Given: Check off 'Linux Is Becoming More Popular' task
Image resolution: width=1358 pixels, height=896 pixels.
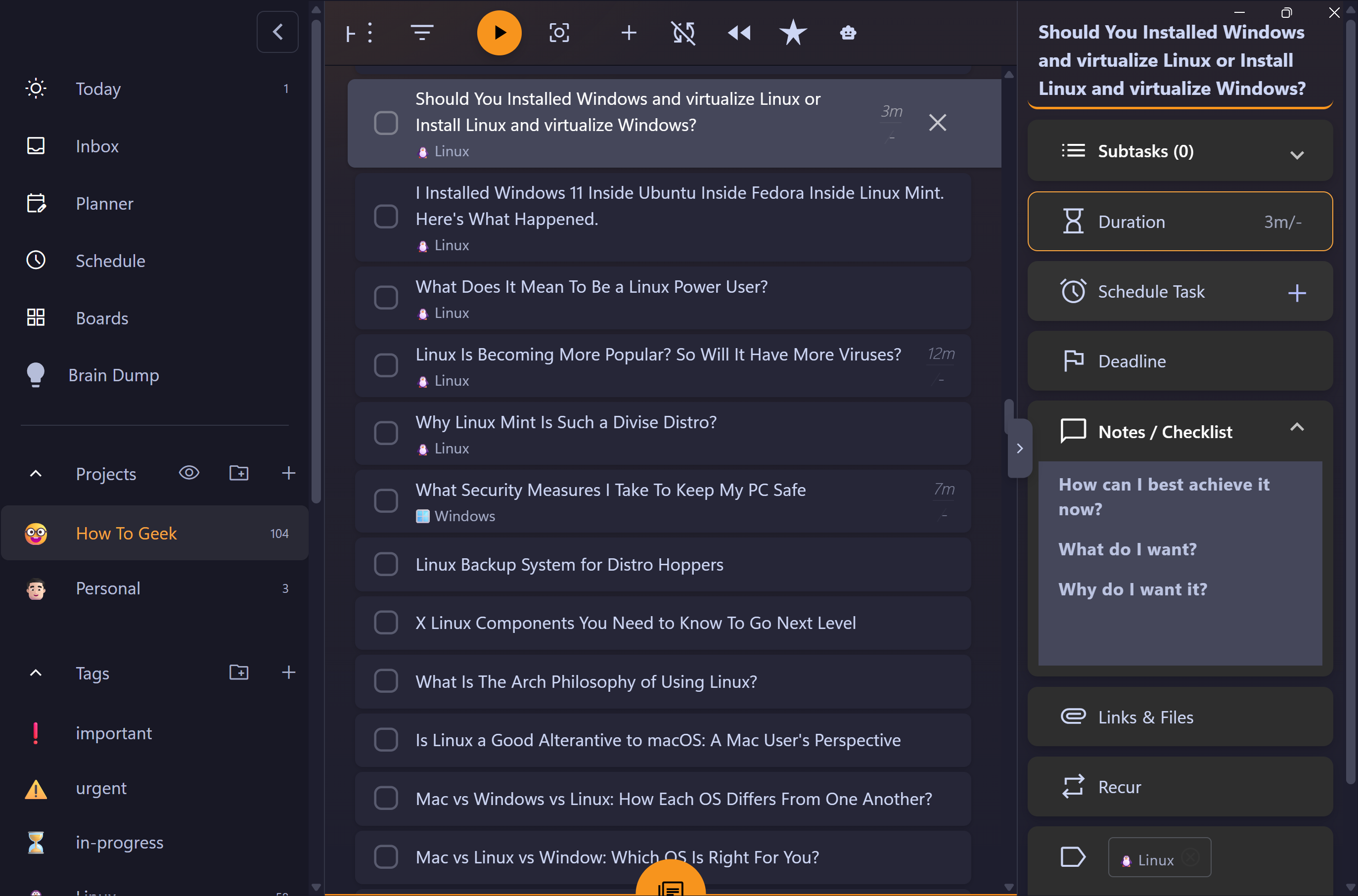Looking at the screenshot, I should (386, 365).
